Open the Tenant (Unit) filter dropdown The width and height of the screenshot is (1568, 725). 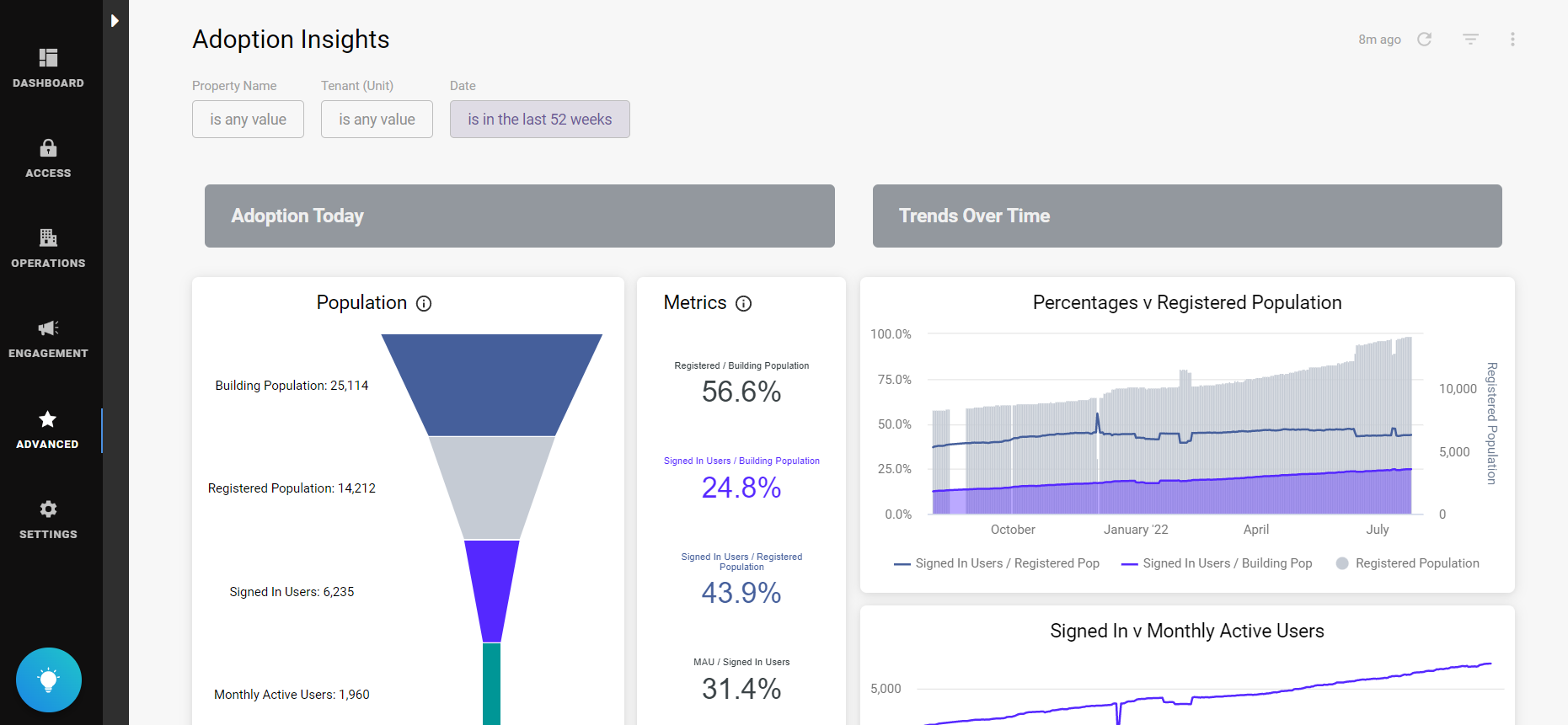click(x=377, y=120)
